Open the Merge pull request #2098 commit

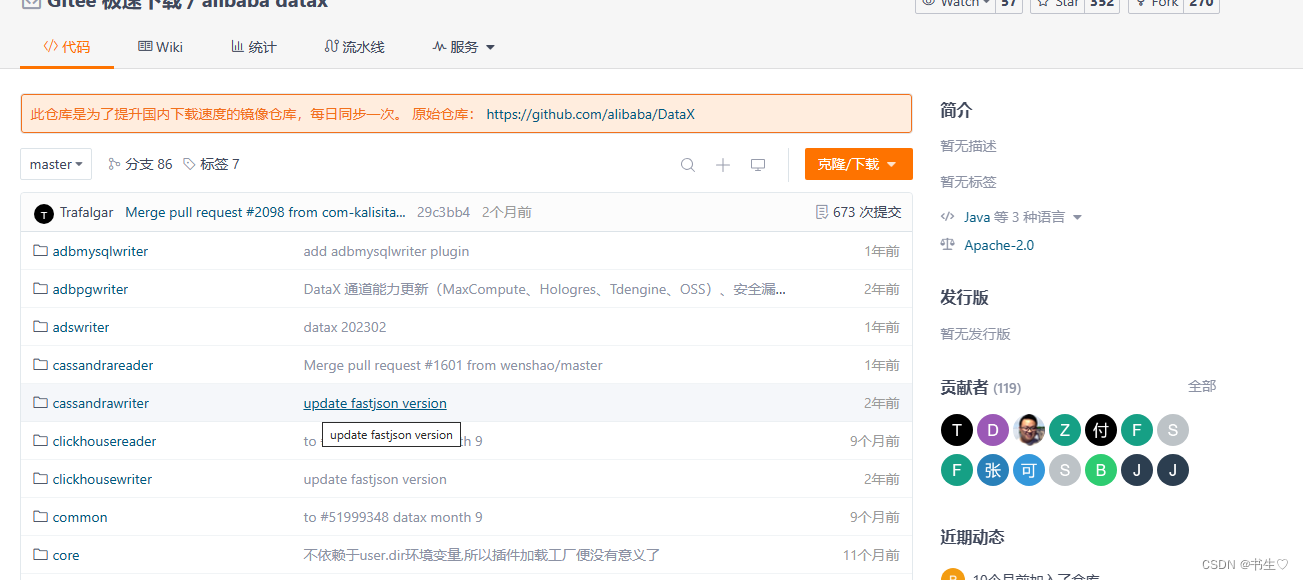(x=266, y=212)
